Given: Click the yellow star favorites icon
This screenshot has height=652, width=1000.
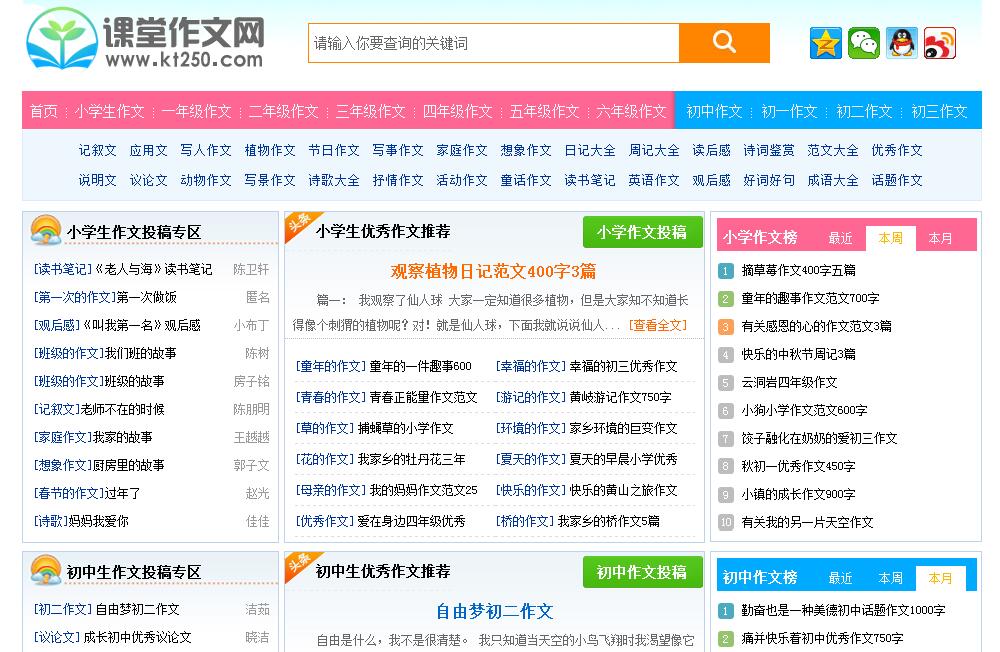Looking at the screenshot, I should tap(826, 43).
